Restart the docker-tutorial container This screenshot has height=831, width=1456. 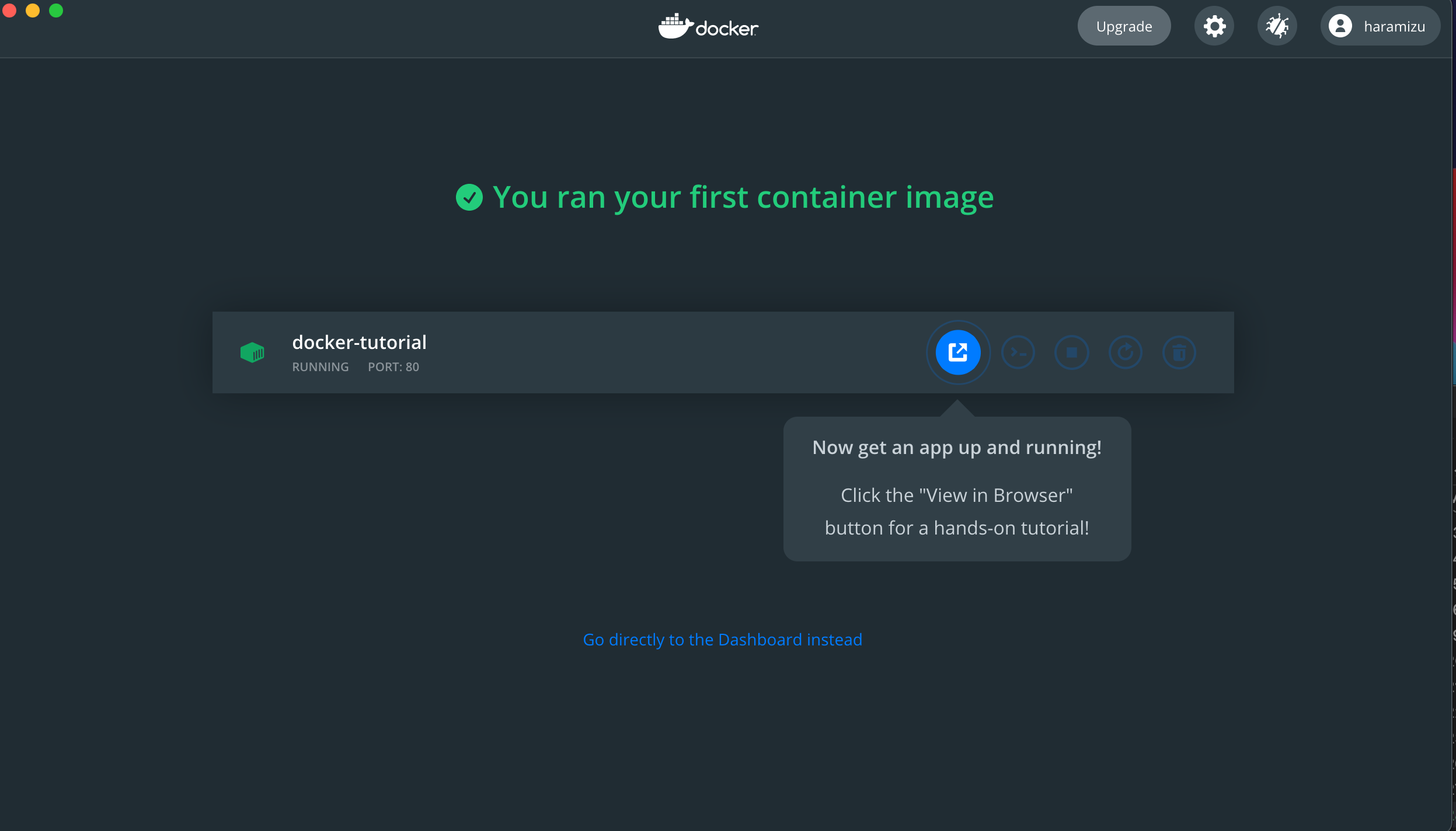pos(1126,352)
